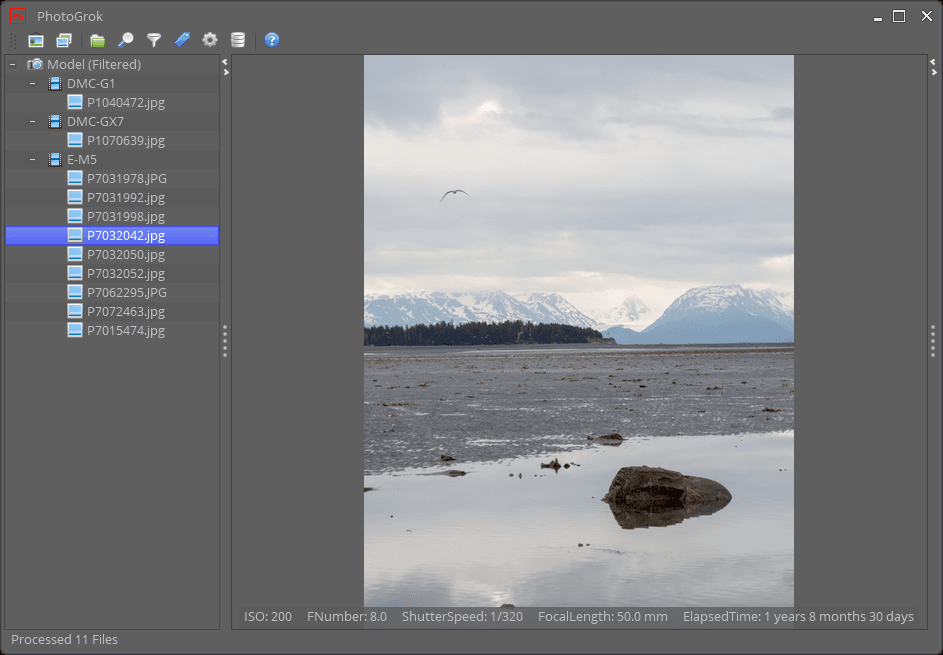Image resolution: width=943 pixels, height=655 pixels.
Task: Open help via blue question mark
Action: point(271,40)
